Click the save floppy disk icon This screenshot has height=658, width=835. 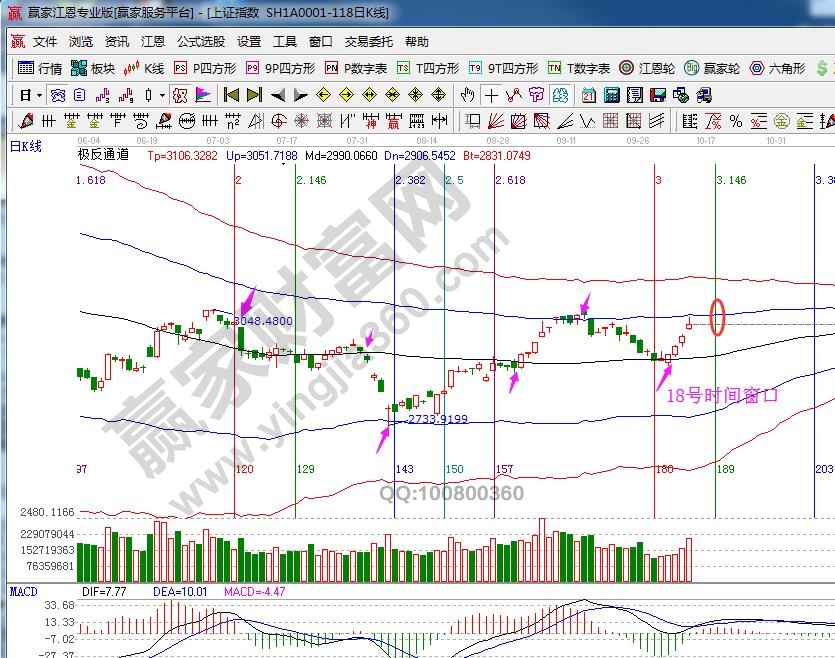657,95
